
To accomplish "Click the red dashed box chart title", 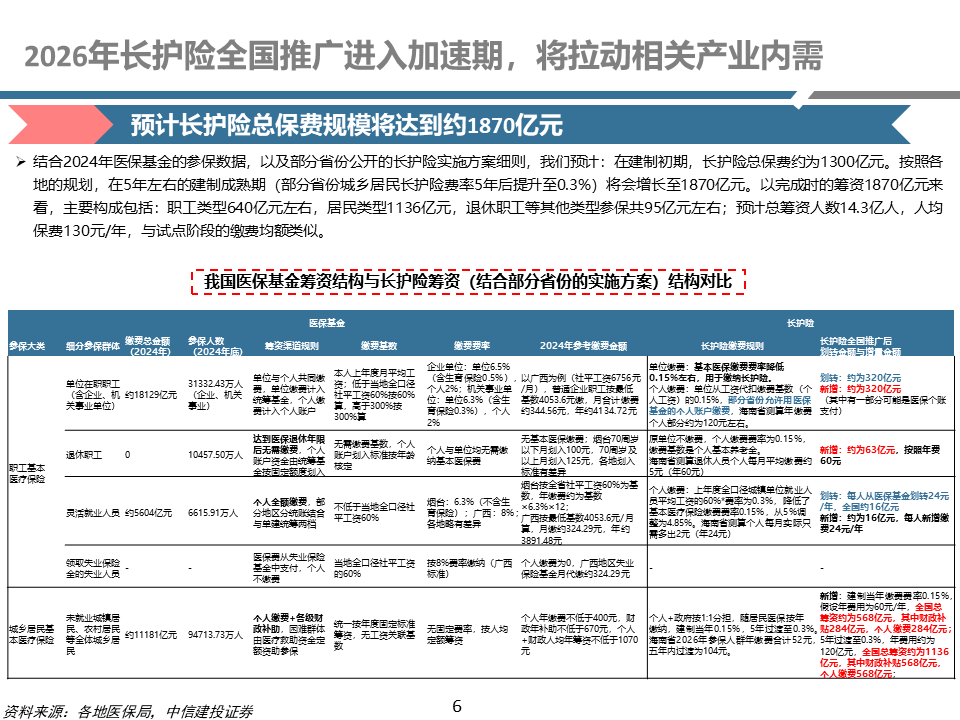I will click(x=468, y=282).
